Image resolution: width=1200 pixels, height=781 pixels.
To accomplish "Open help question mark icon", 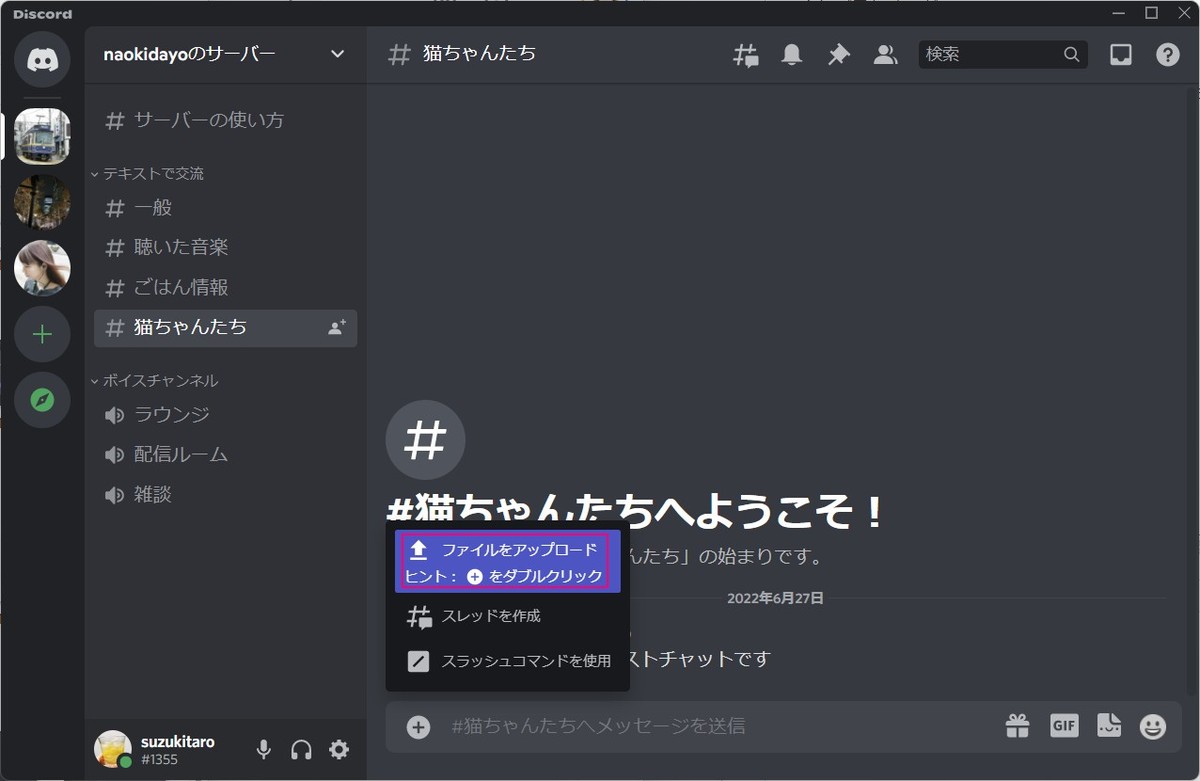I will (x=1168, y=55).
